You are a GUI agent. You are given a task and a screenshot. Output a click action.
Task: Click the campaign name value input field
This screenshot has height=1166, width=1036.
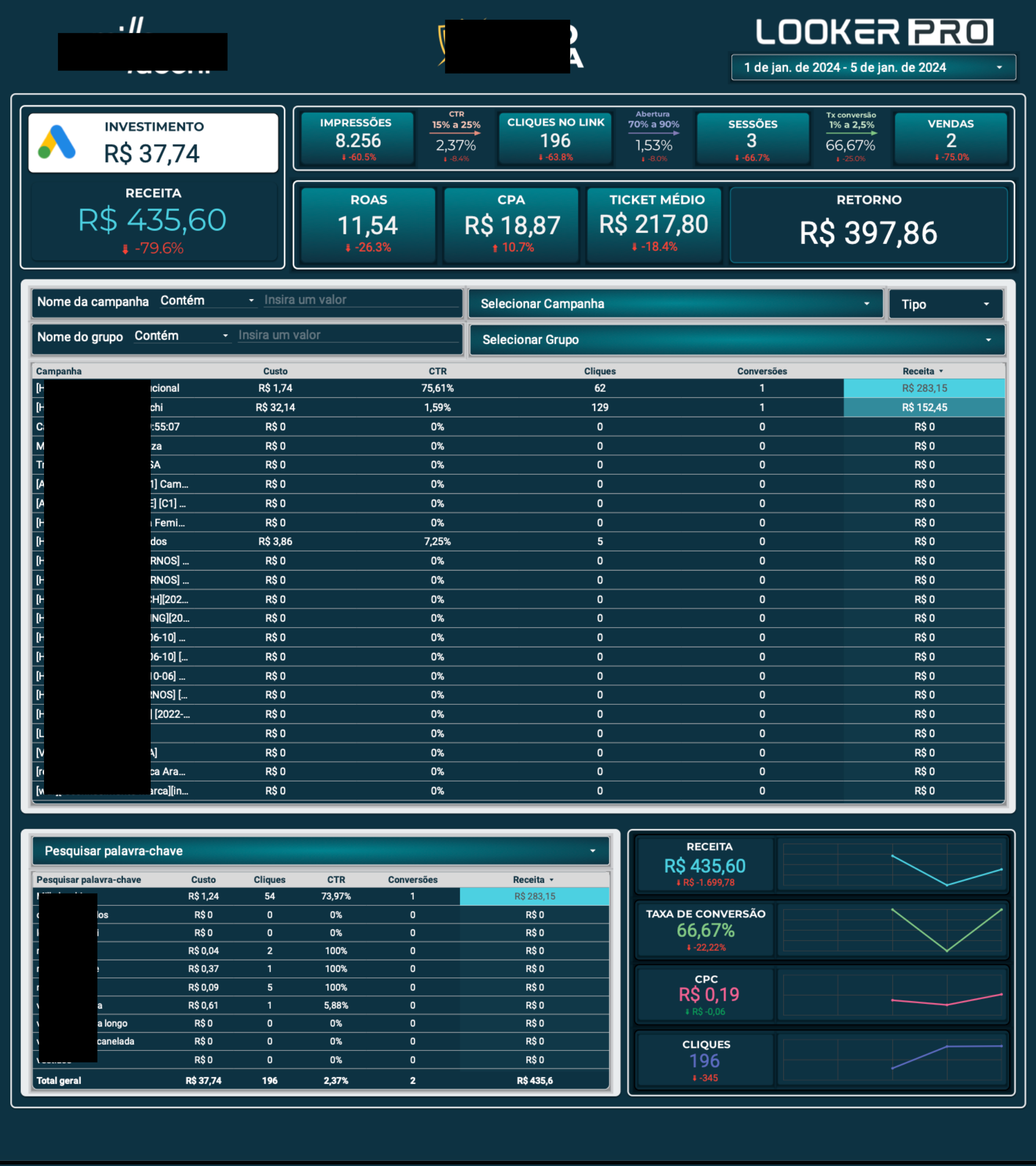[361, 300]
